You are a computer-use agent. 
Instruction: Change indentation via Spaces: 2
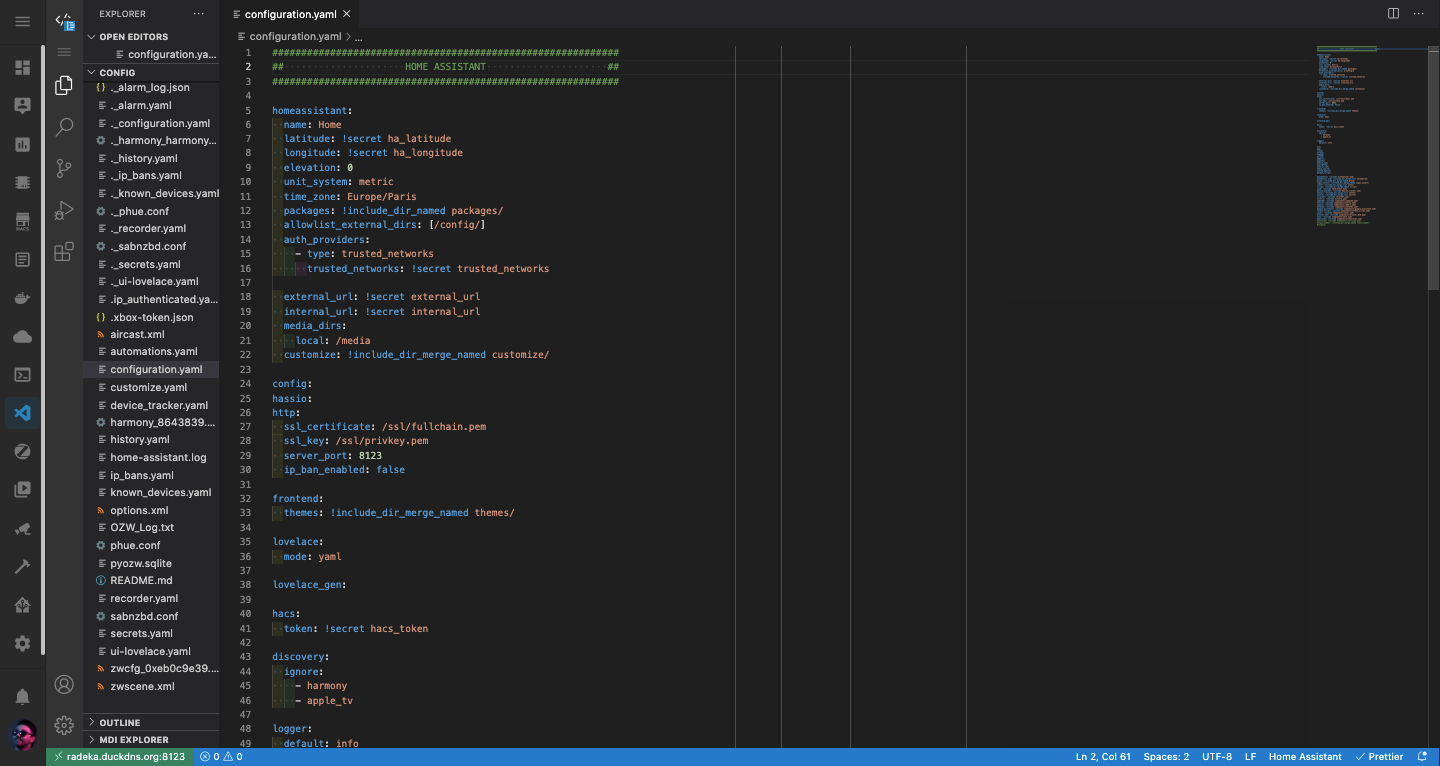[x=1167, y=757]
